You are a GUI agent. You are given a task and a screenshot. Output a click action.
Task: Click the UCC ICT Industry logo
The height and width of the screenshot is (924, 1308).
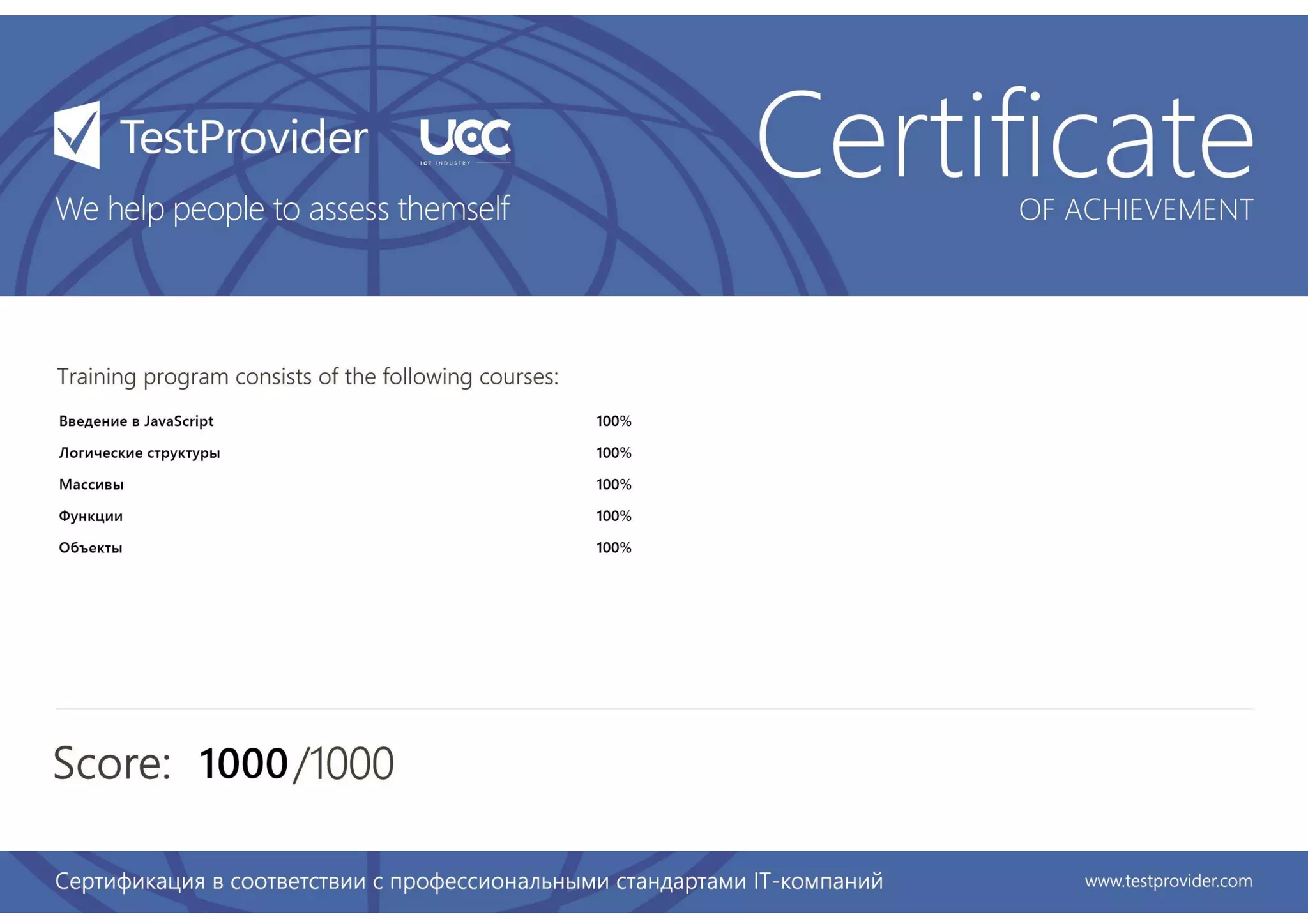[466, 141]
